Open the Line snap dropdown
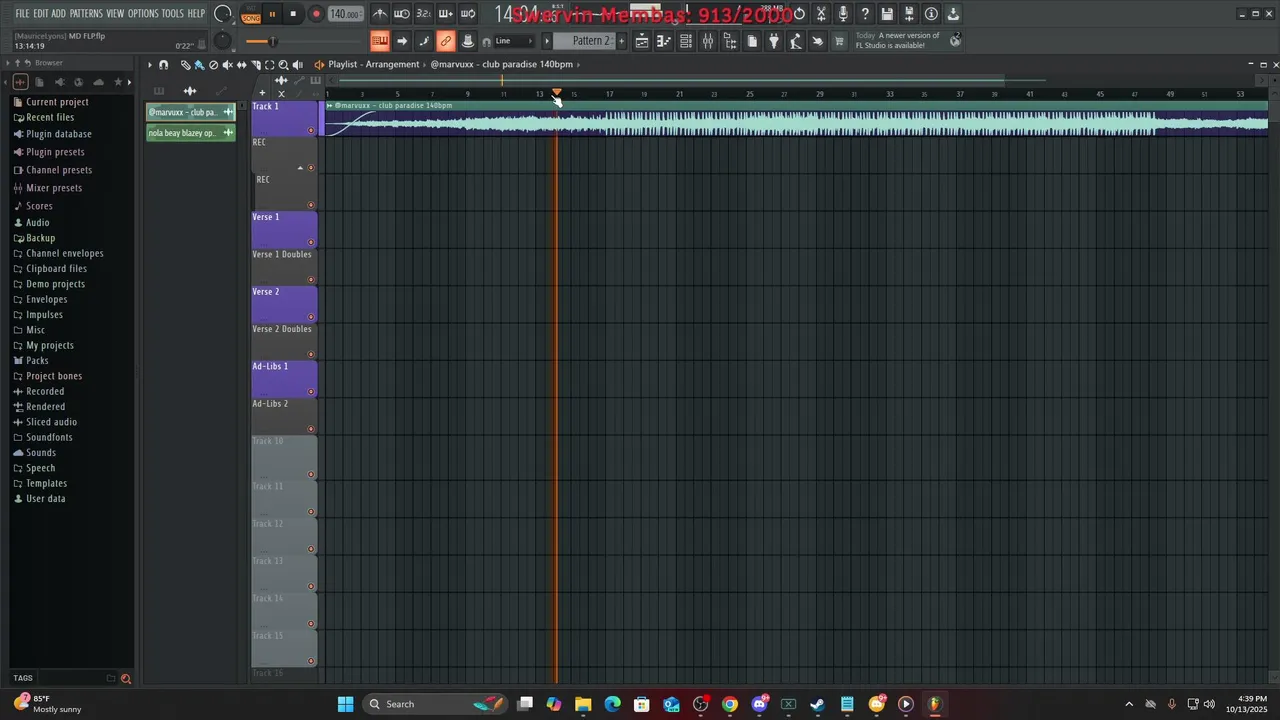 [x=515, y=41]
